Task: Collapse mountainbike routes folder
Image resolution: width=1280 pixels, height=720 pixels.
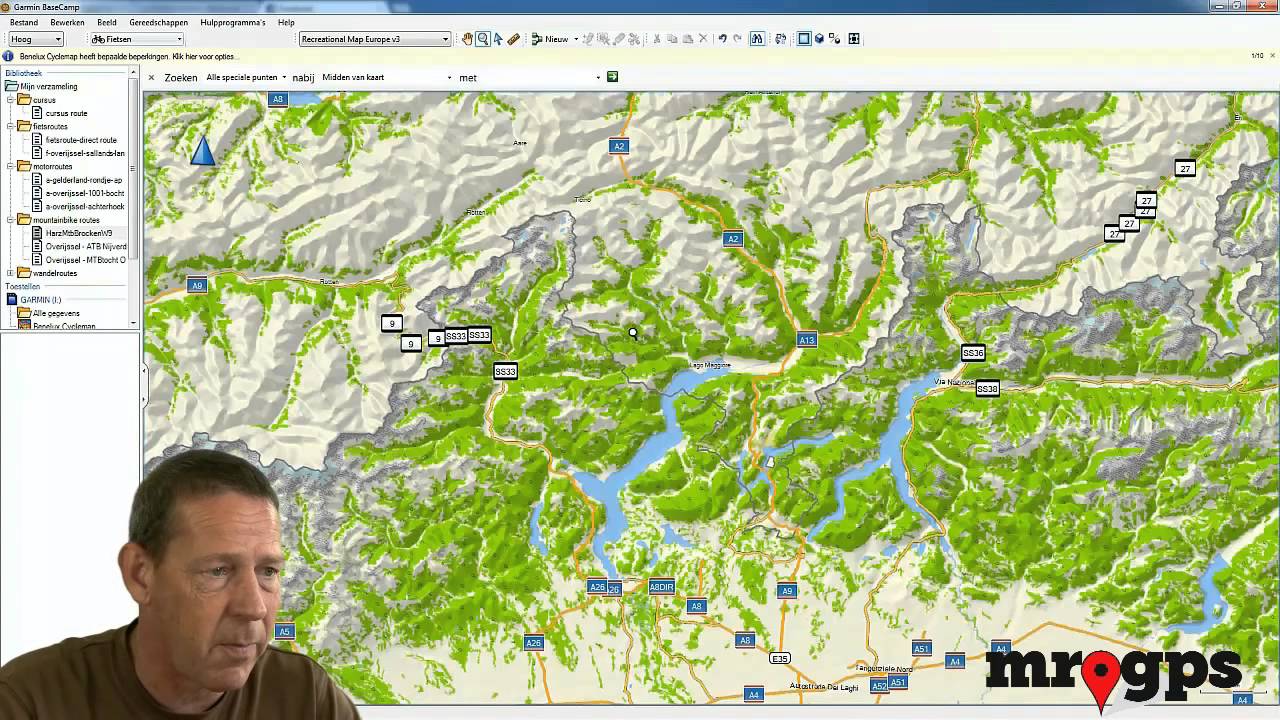Action: (11, 220)
